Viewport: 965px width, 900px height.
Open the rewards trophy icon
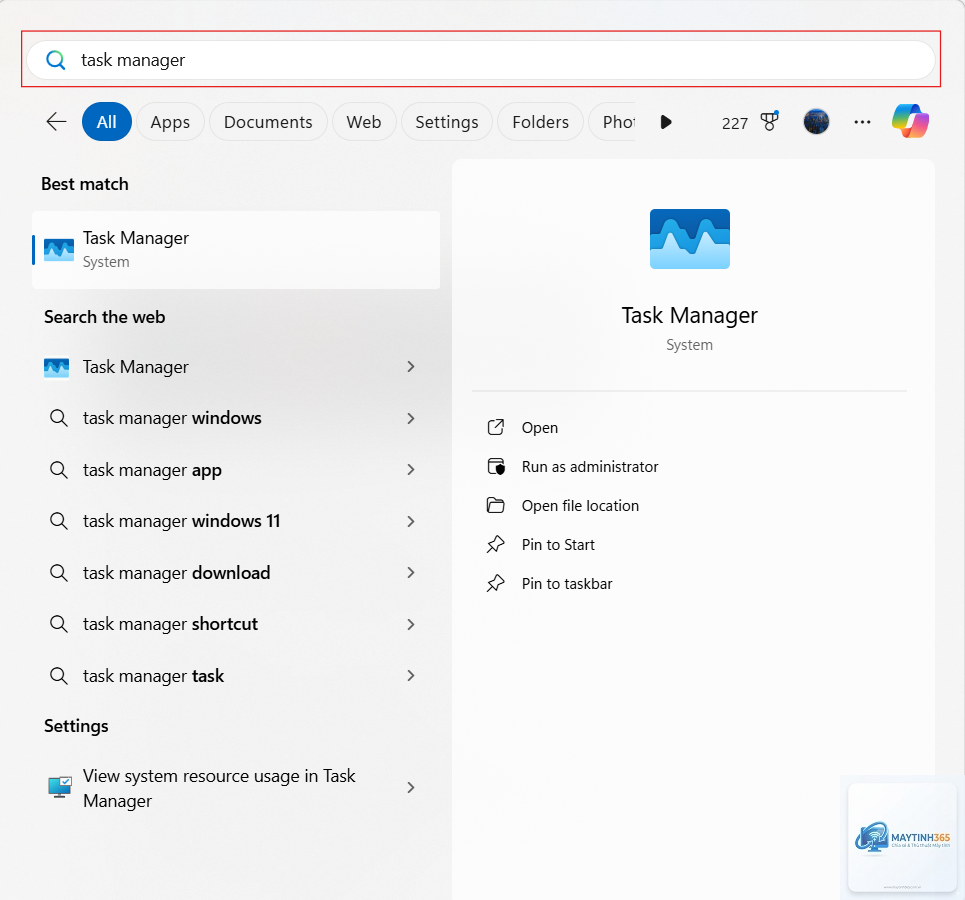click(x=769, y=121)
